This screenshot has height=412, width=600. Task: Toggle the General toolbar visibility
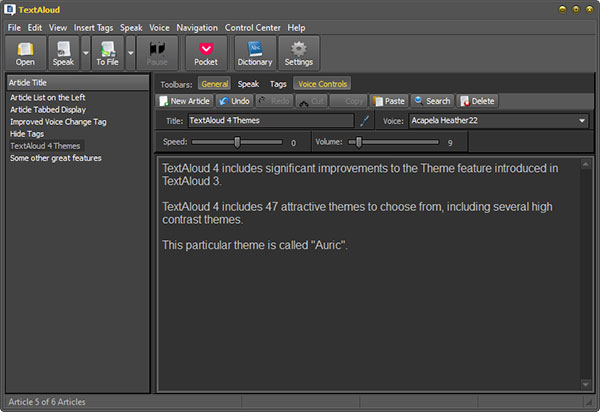coord(214,84)
